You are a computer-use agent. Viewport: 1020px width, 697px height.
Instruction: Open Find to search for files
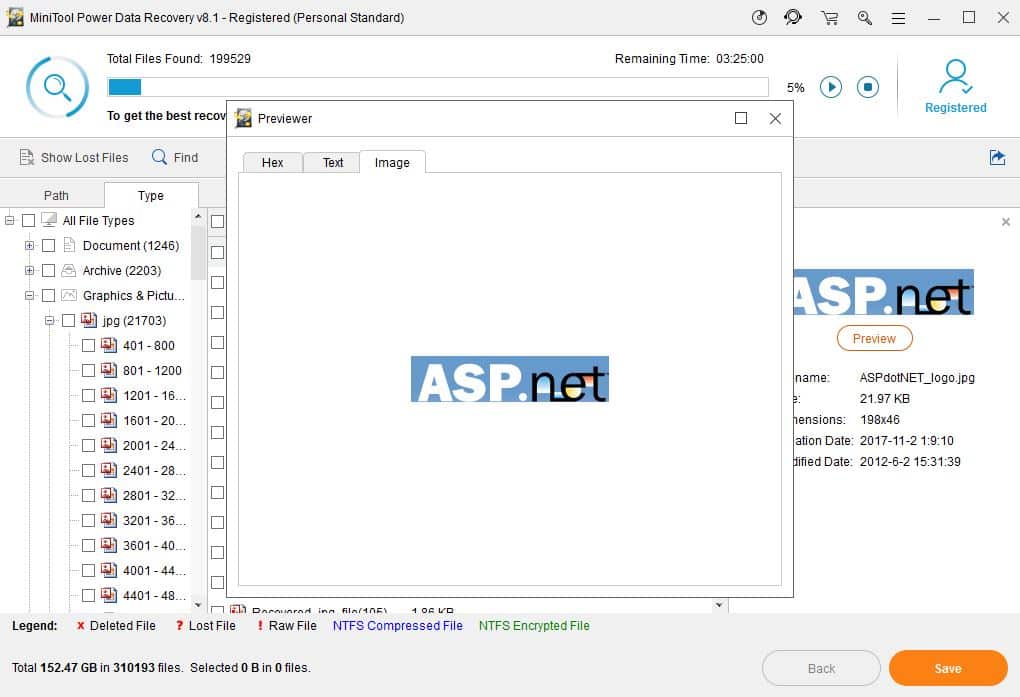(x=176, y=157)
